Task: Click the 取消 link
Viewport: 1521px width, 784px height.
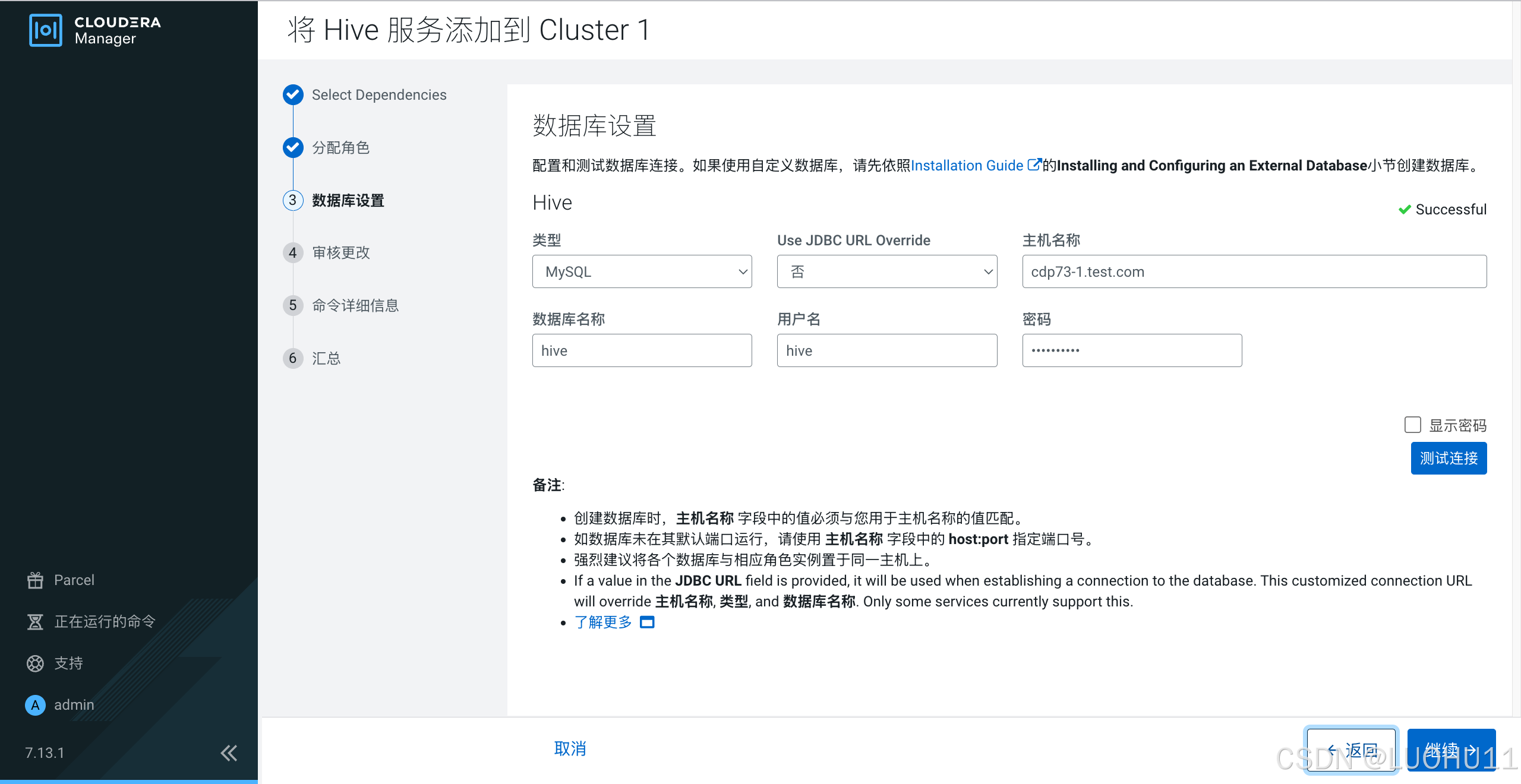Action: tap(570, 748)
